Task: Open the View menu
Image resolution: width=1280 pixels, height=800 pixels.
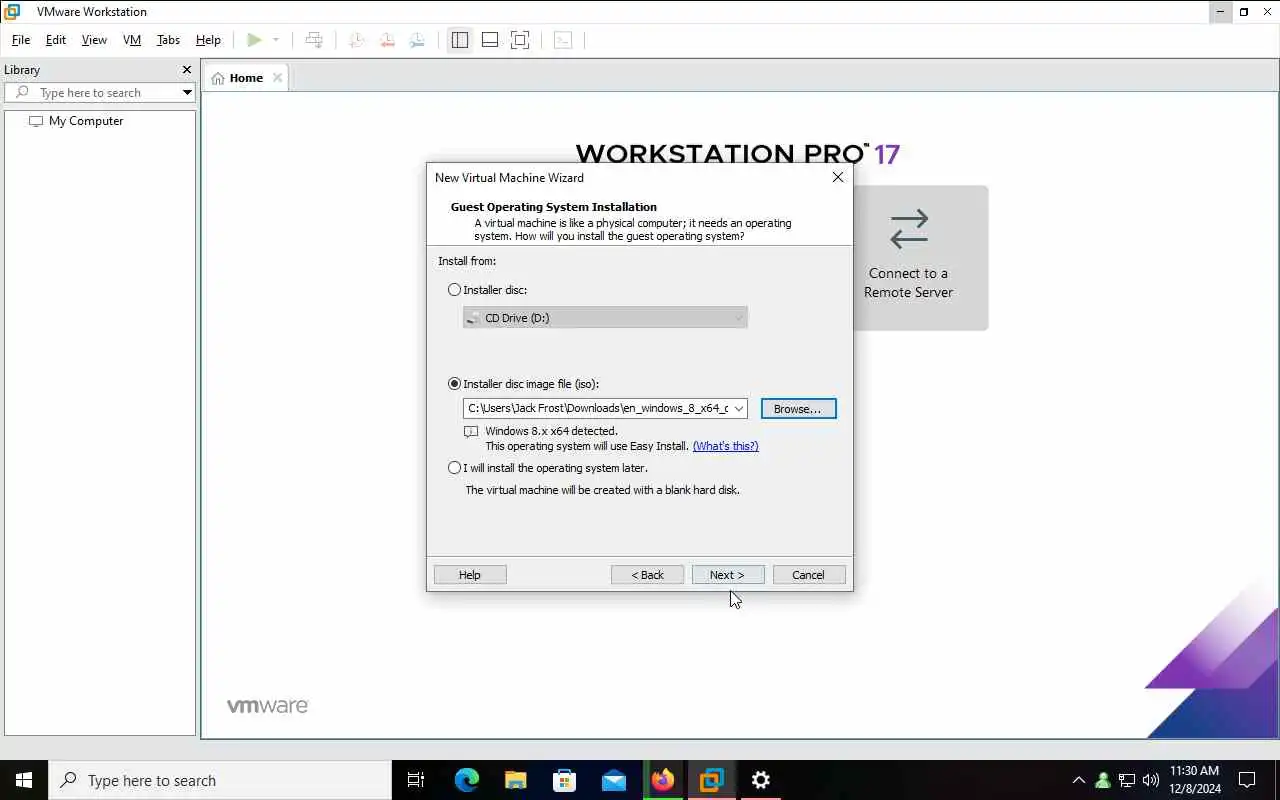Action: (94, 40)
